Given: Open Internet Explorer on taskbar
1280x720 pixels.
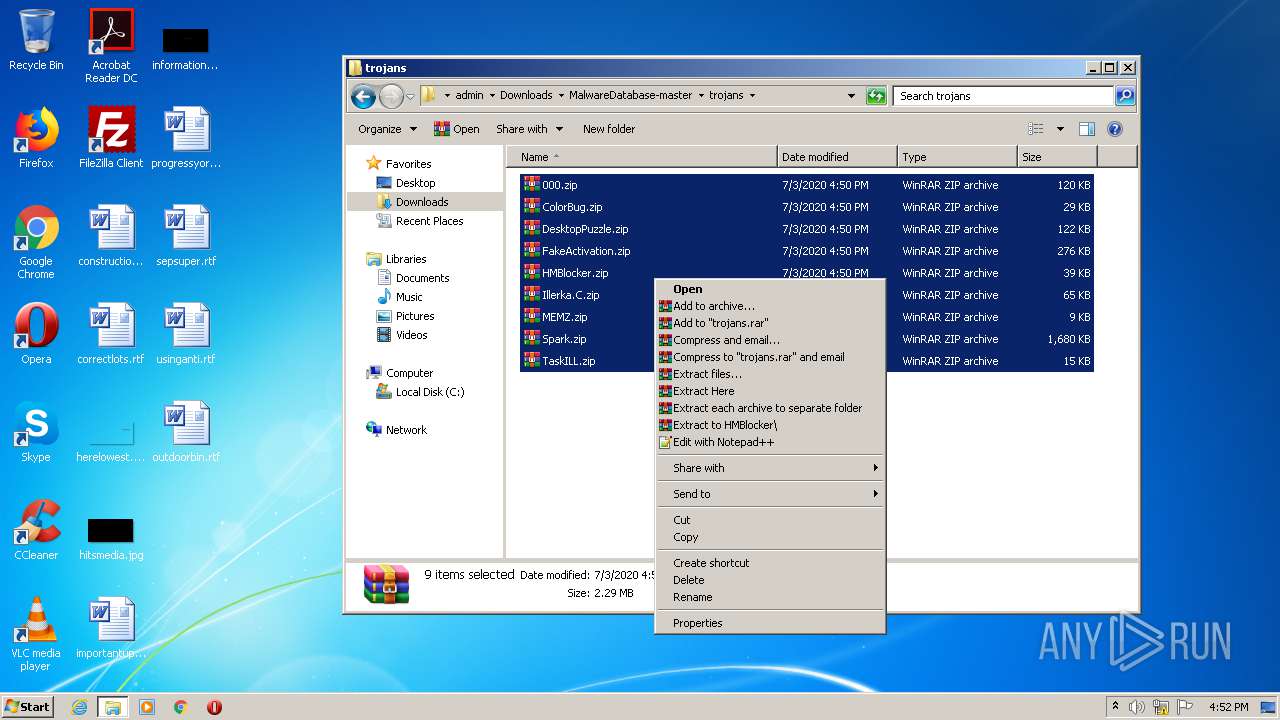Looking at the screenshot, I should (80, 707).
